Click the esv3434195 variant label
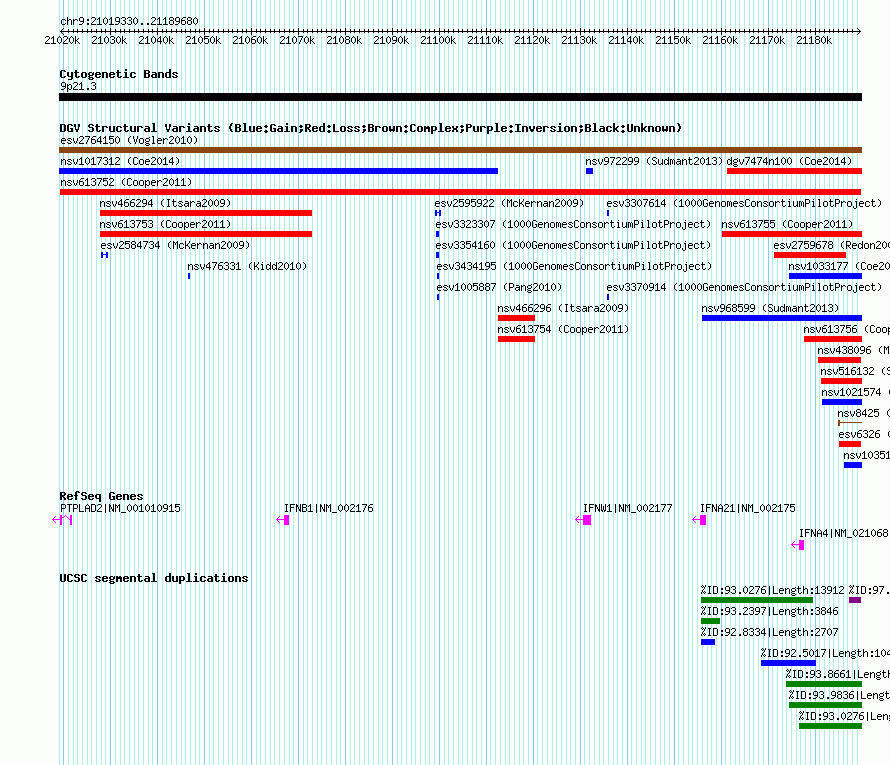The image size is (890, 765). (574, 266)
